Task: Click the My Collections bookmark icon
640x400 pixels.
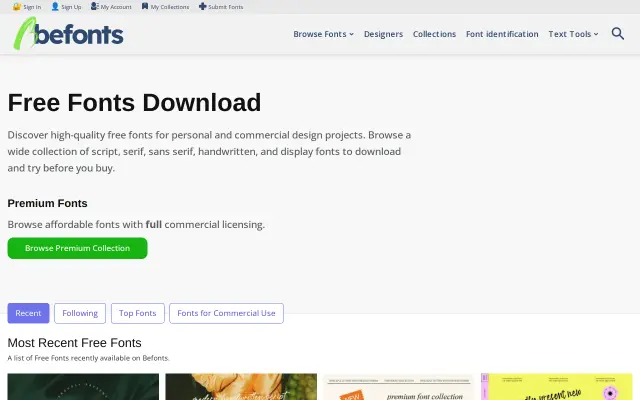Action: pyautogui.click(x=145, y=7)
